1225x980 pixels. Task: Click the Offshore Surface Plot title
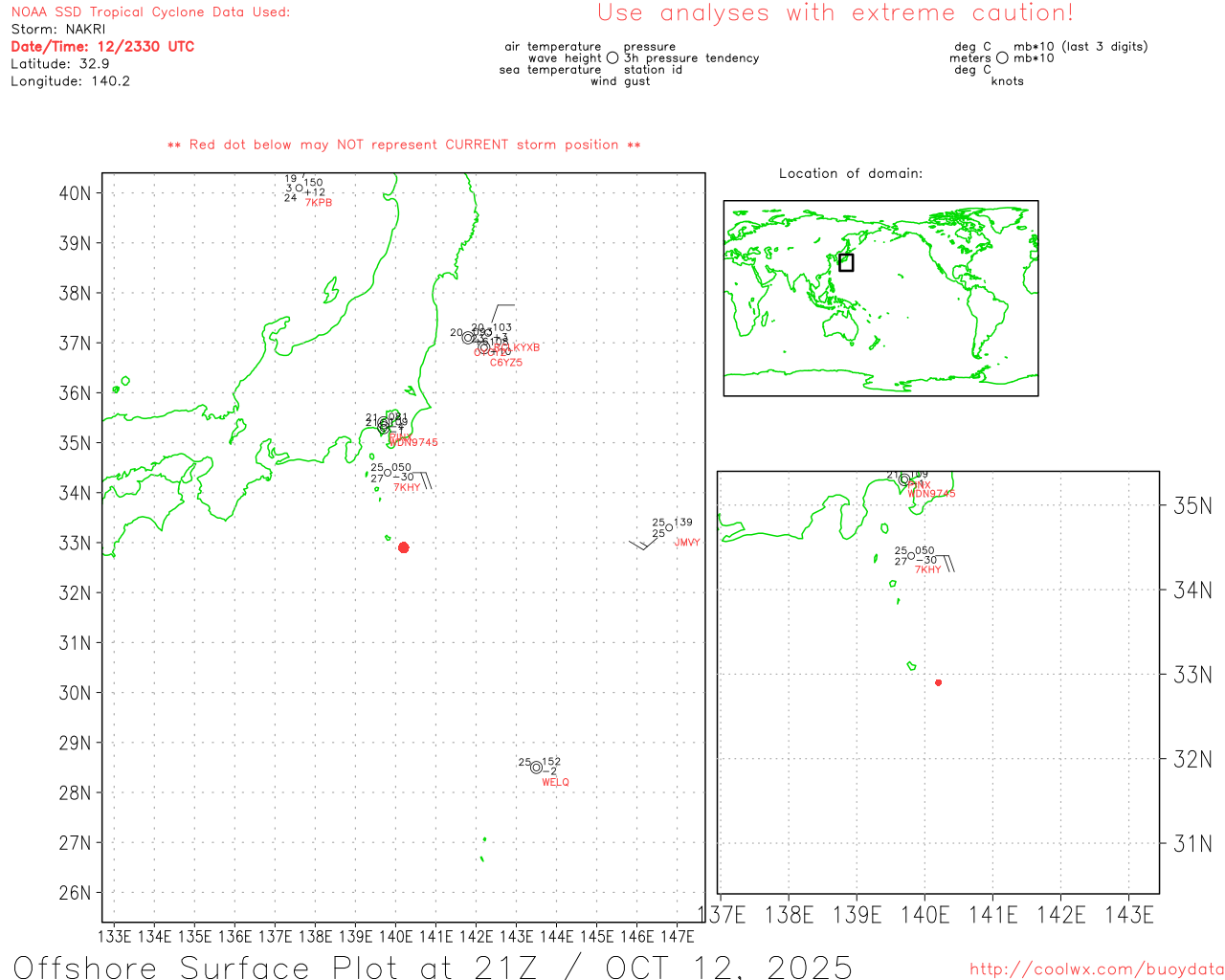click(433, 966)
